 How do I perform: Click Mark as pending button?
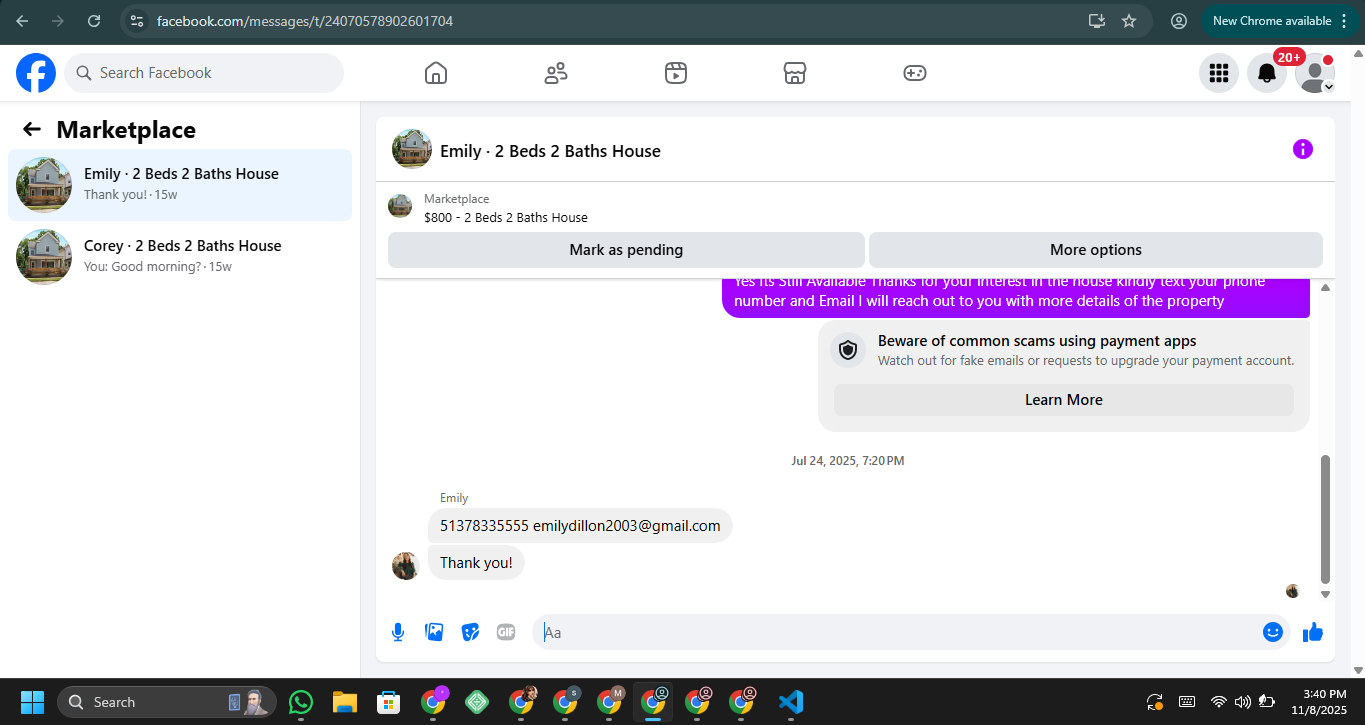[626, 250]
